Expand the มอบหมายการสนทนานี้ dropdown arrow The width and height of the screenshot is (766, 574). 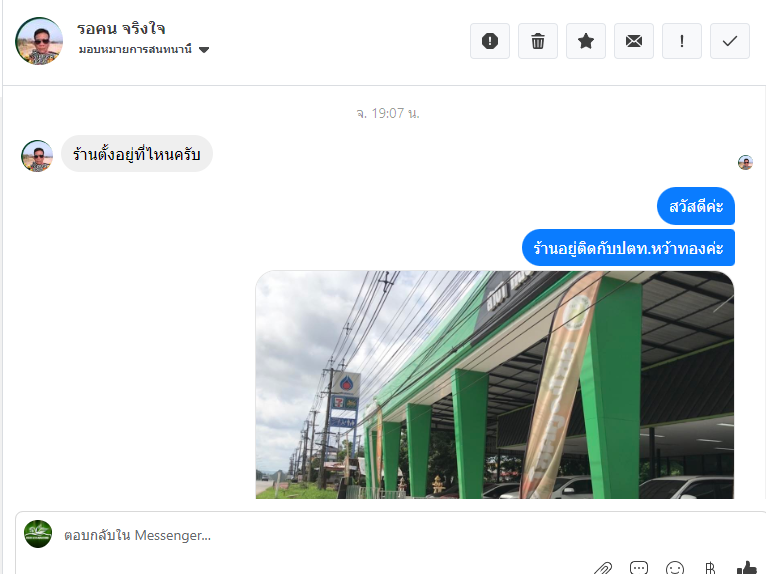pyautogui.click(x=204, y=50)
